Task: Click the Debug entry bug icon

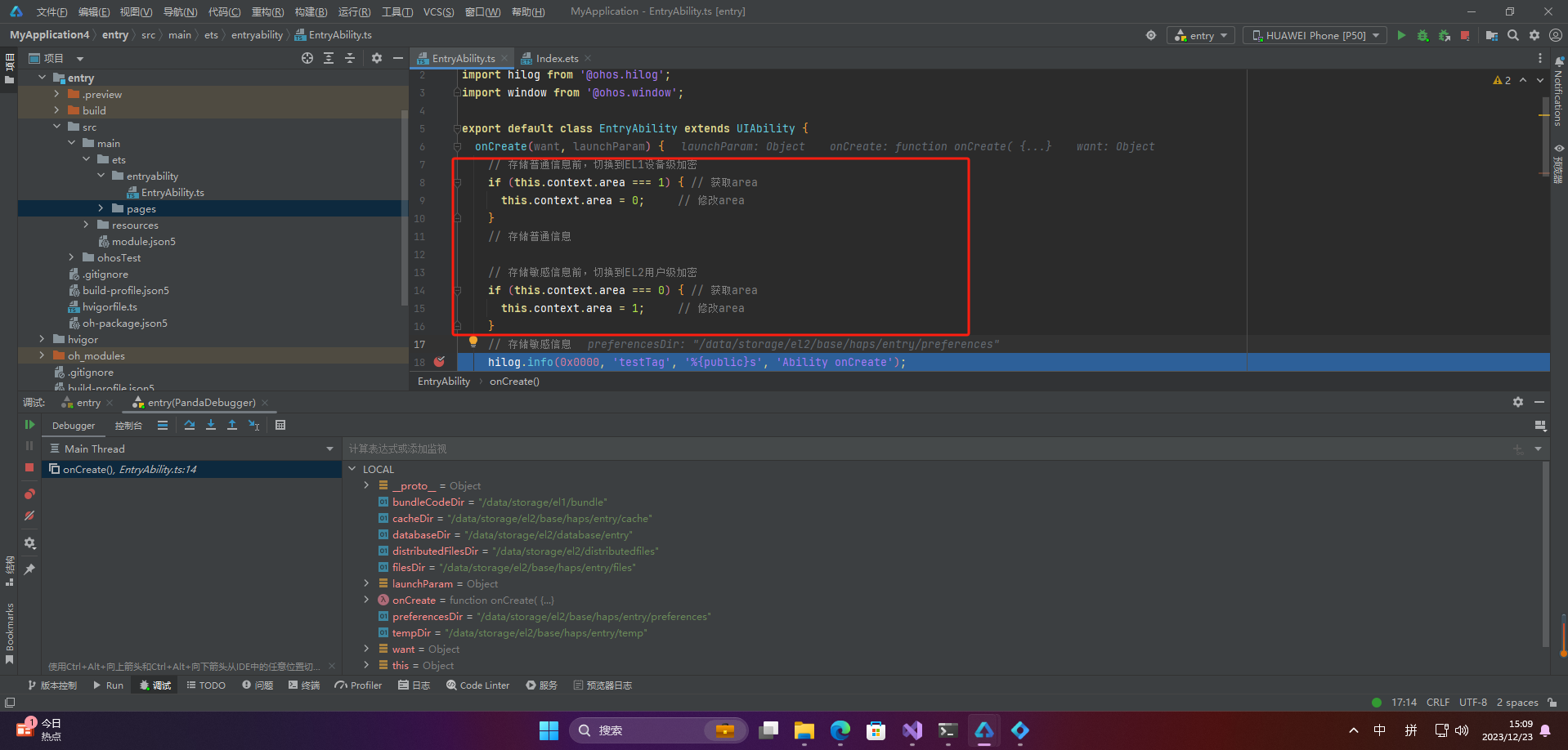Action: [x=1422, y=35]
